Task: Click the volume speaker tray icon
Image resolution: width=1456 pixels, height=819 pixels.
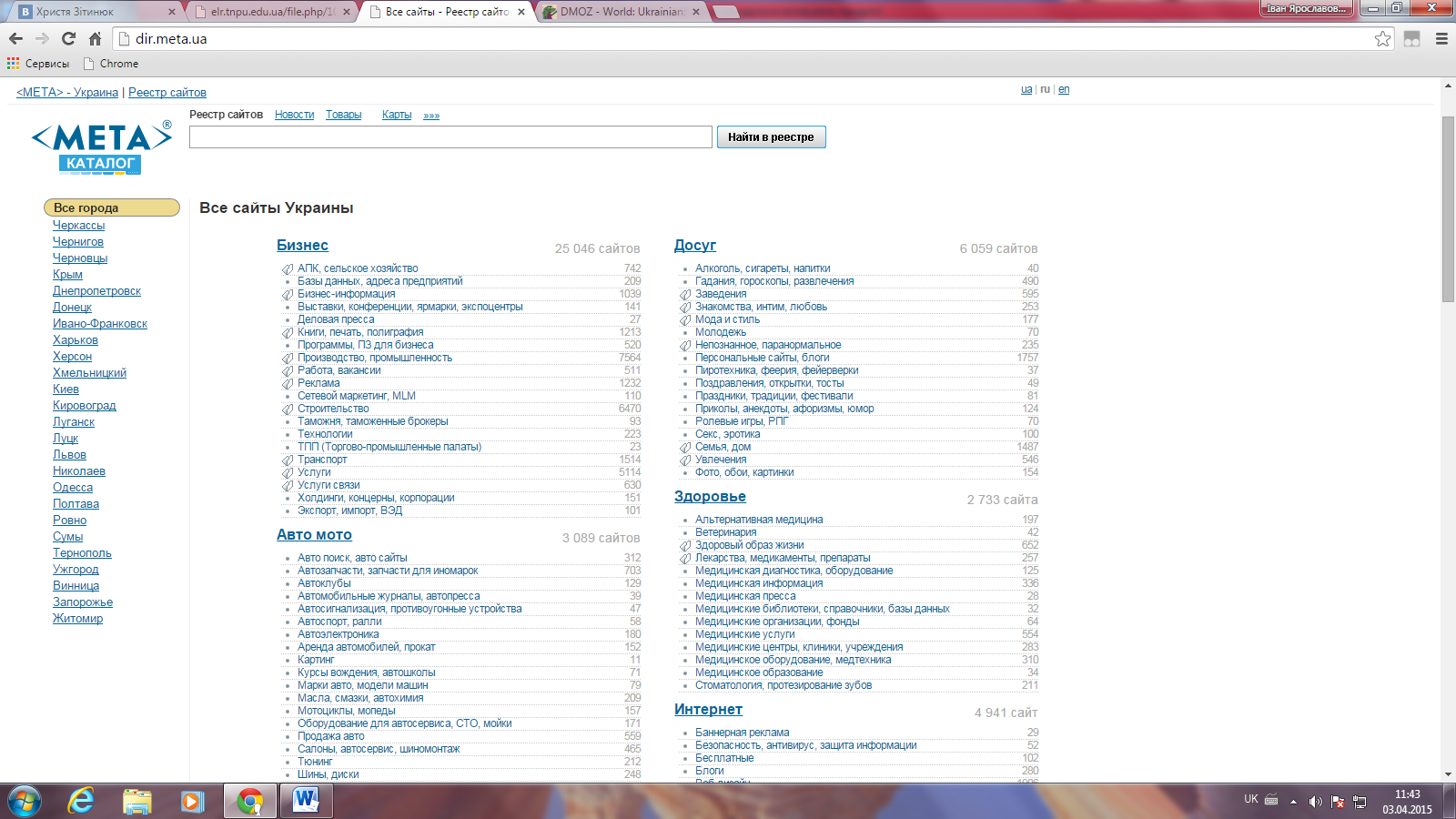Action: [1315, 802]
